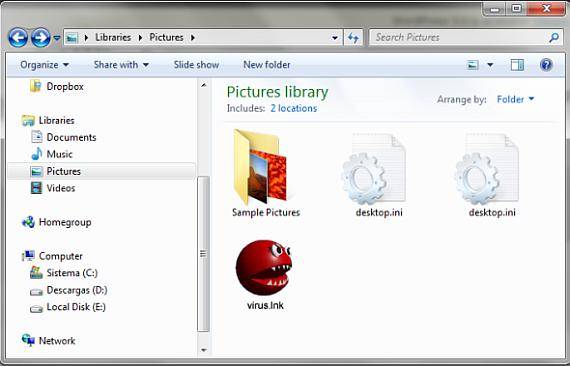This screenshot has height=366, width=570.
Task: Click Slide show in toolbar
Action: click(196, 65)
